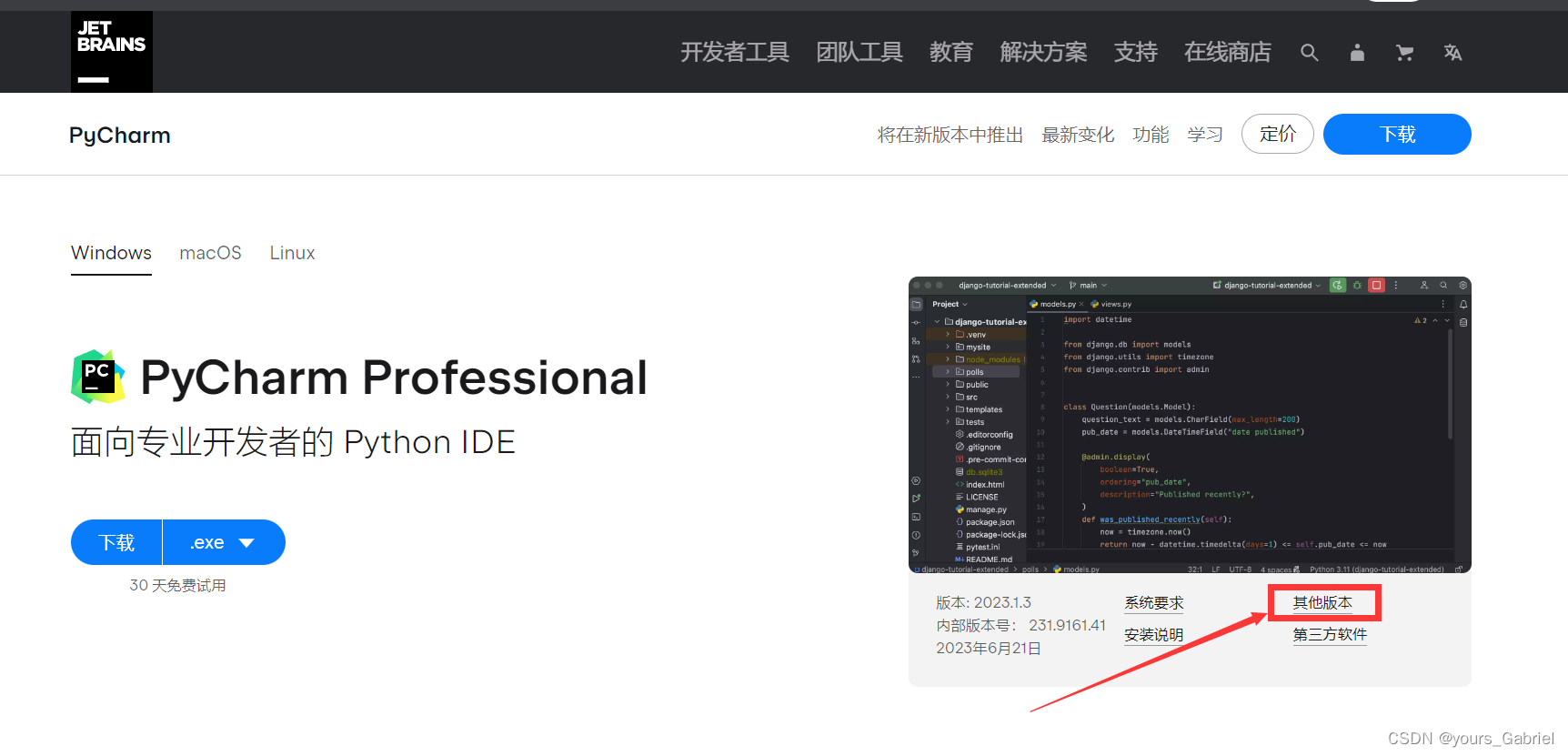
Task: Open the 功能 page
Action: tap(1151, 135)
